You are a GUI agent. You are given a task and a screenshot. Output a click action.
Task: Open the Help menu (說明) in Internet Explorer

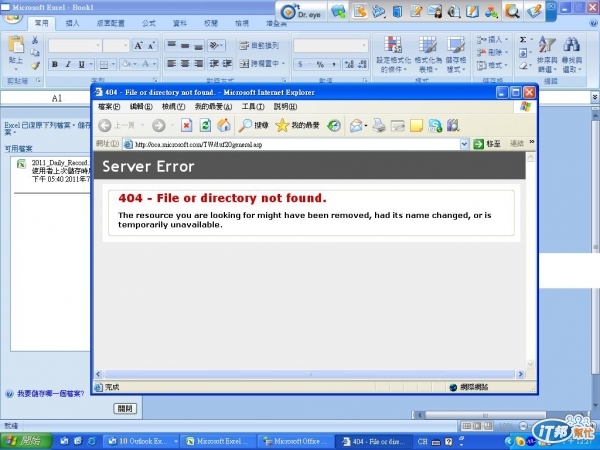285,107
